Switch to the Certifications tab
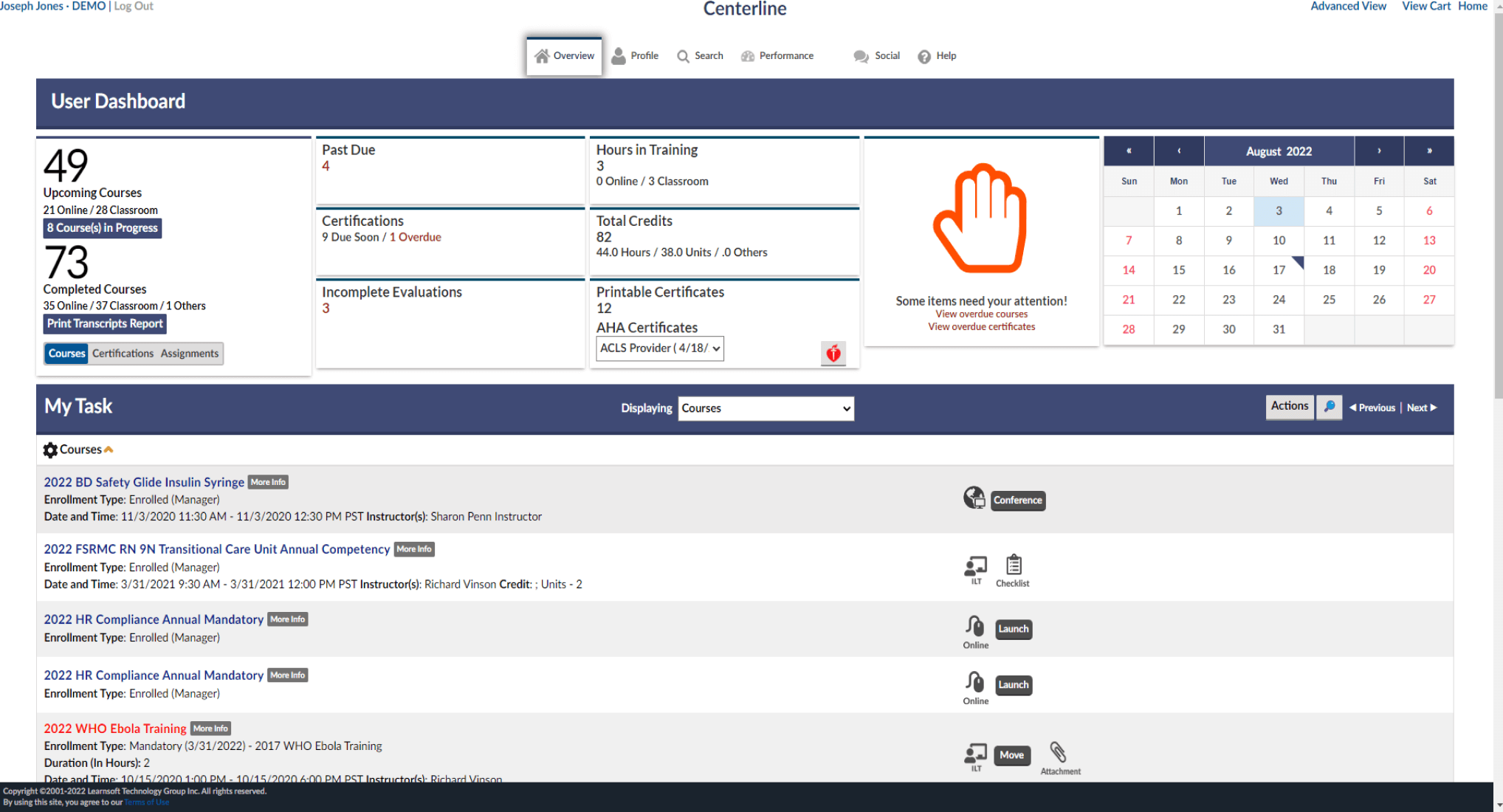Viewport: 1503px width, 812px height. [123, 353]
